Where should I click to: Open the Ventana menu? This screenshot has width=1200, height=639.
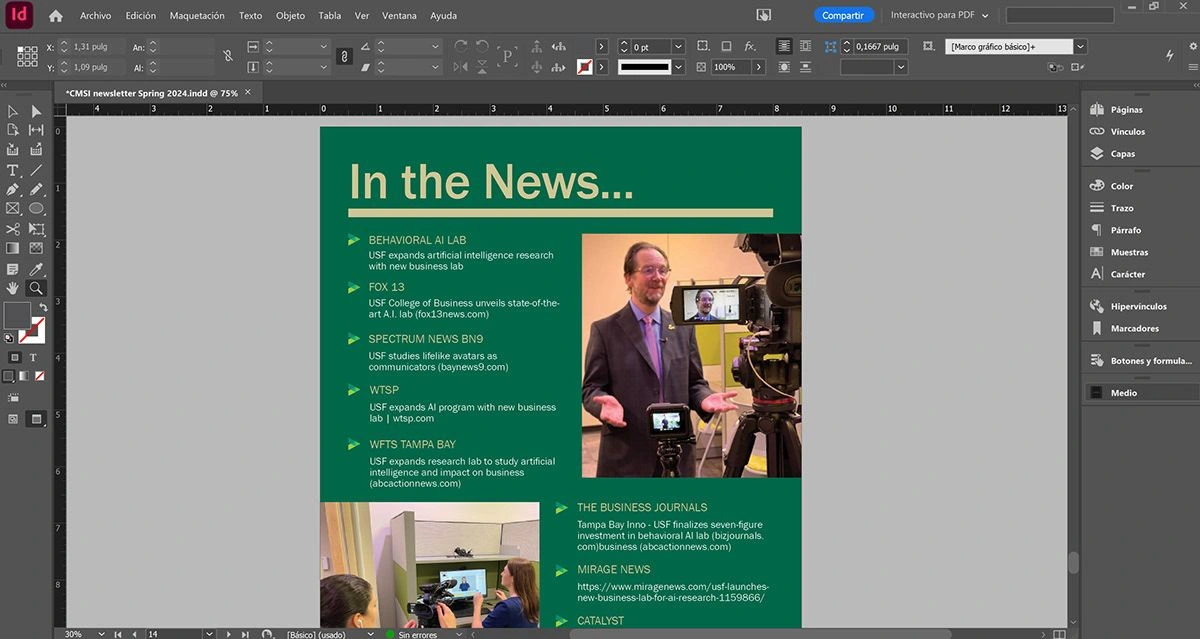[399, 16]
